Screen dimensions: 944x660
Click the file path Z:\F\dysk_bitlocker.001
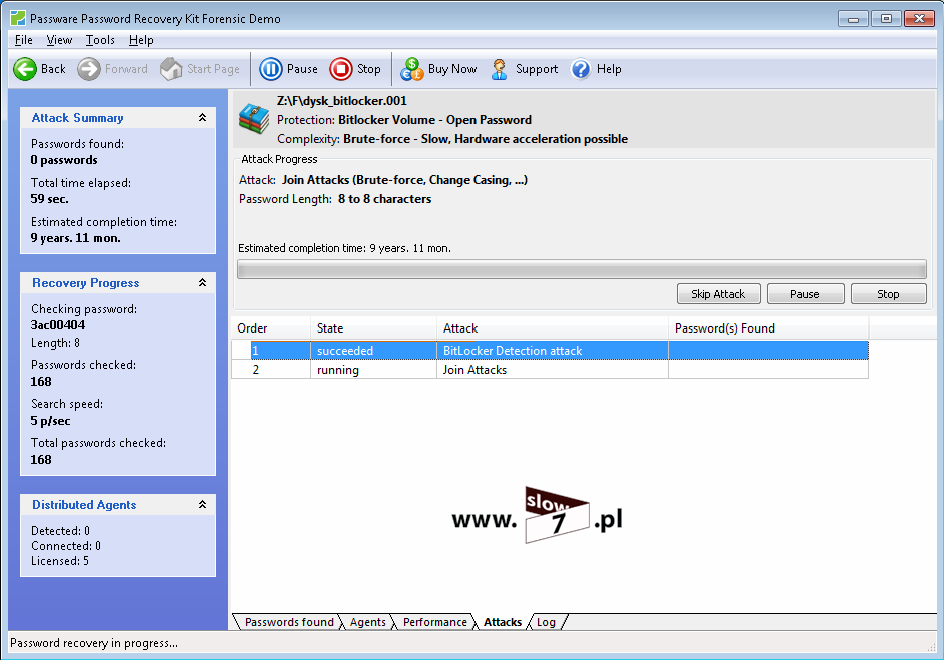click(x=341, y=101)
